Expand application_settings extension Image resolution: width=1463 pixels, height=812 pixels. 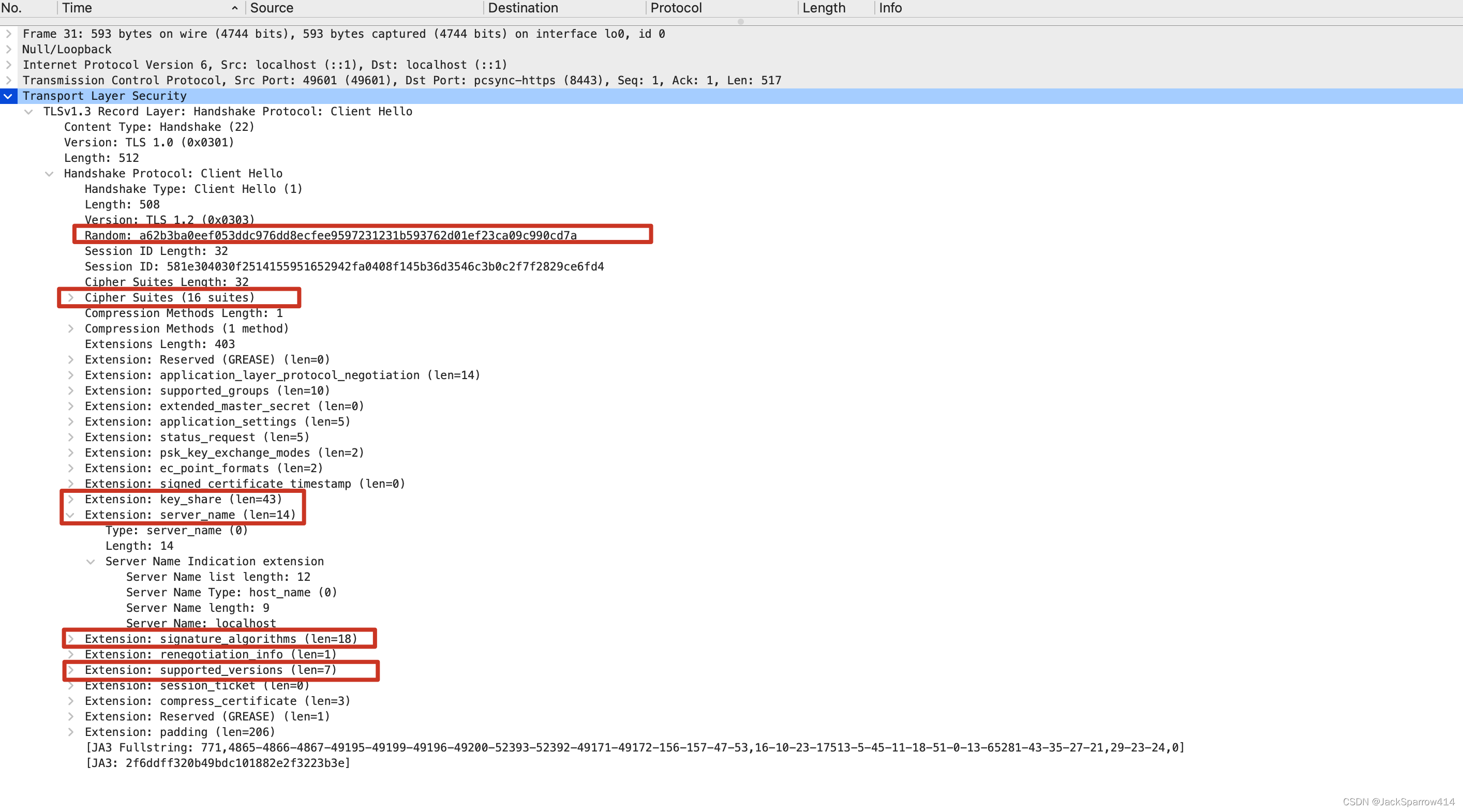click(70, 422)
